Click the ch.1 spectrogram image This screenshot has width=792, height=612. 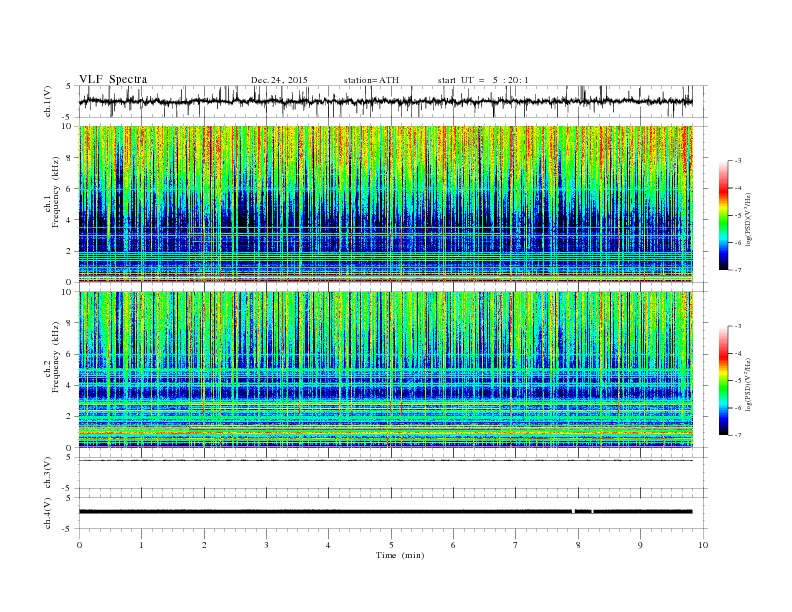pyautogui.click(x=386, y=204)
